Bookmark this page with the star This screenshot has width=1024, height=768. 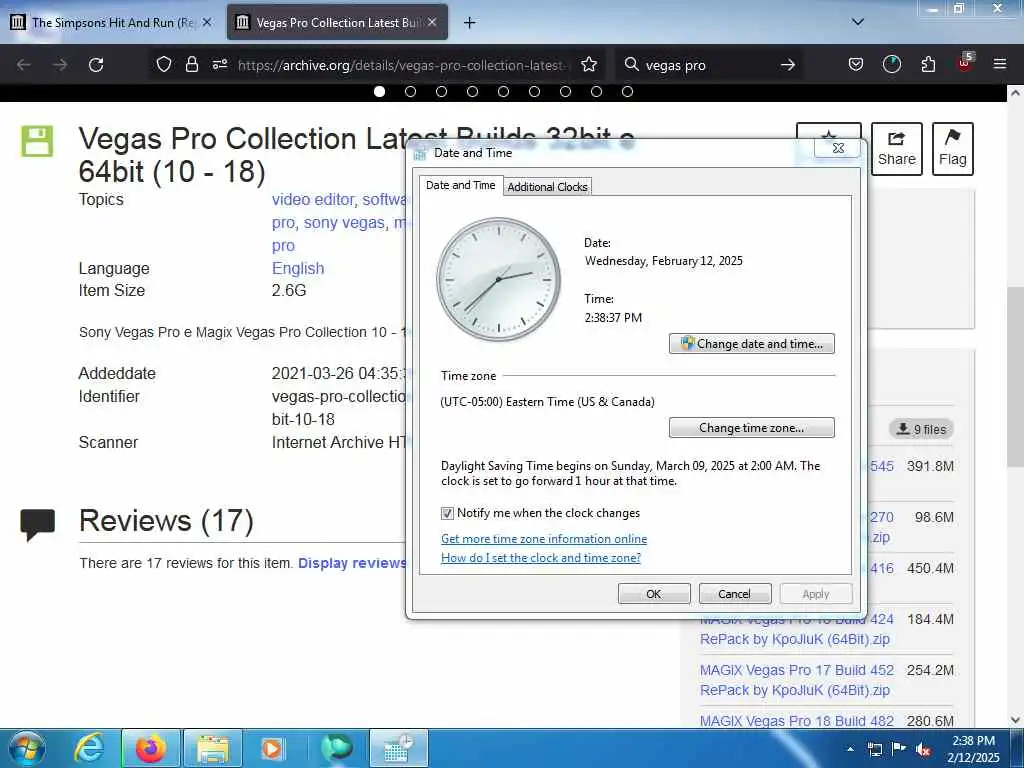tap(589, 64)
